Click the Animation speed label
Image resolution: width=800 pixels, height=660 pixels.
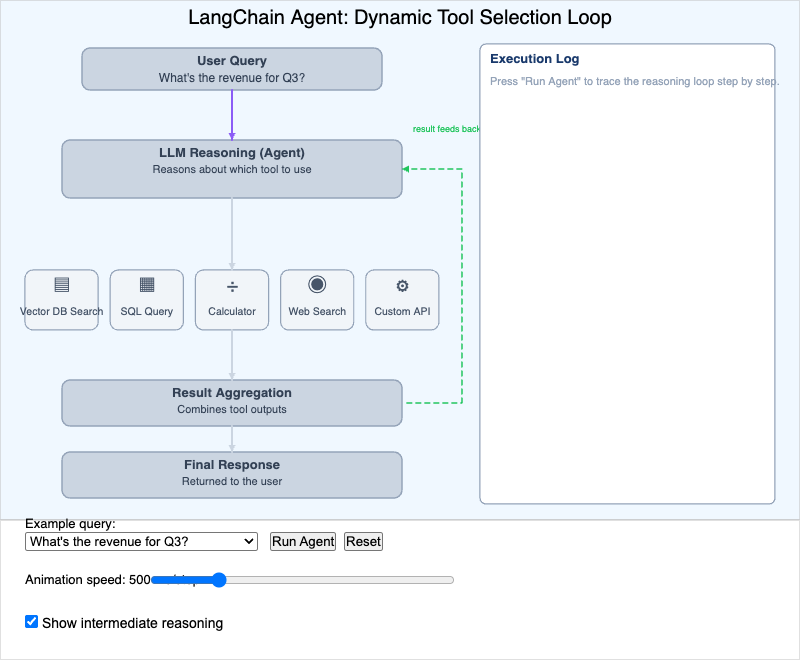click(x=88, y=580)
